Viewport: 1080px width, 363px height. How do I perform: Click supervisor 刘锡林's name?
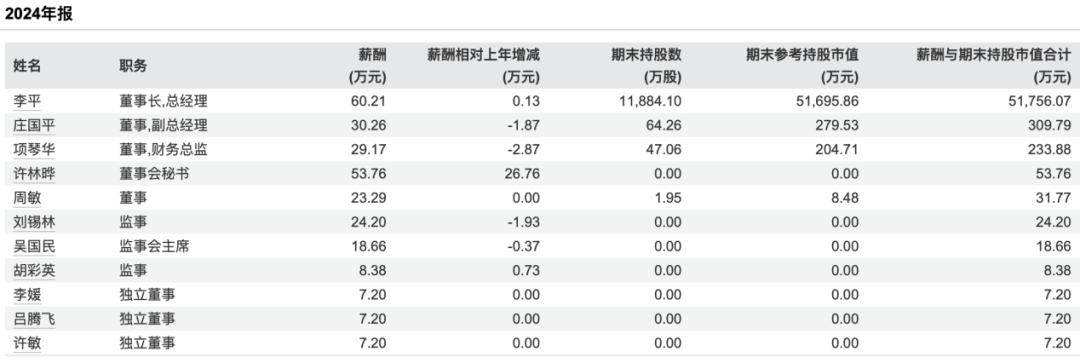pyautogui.click(x=34, y=222)
